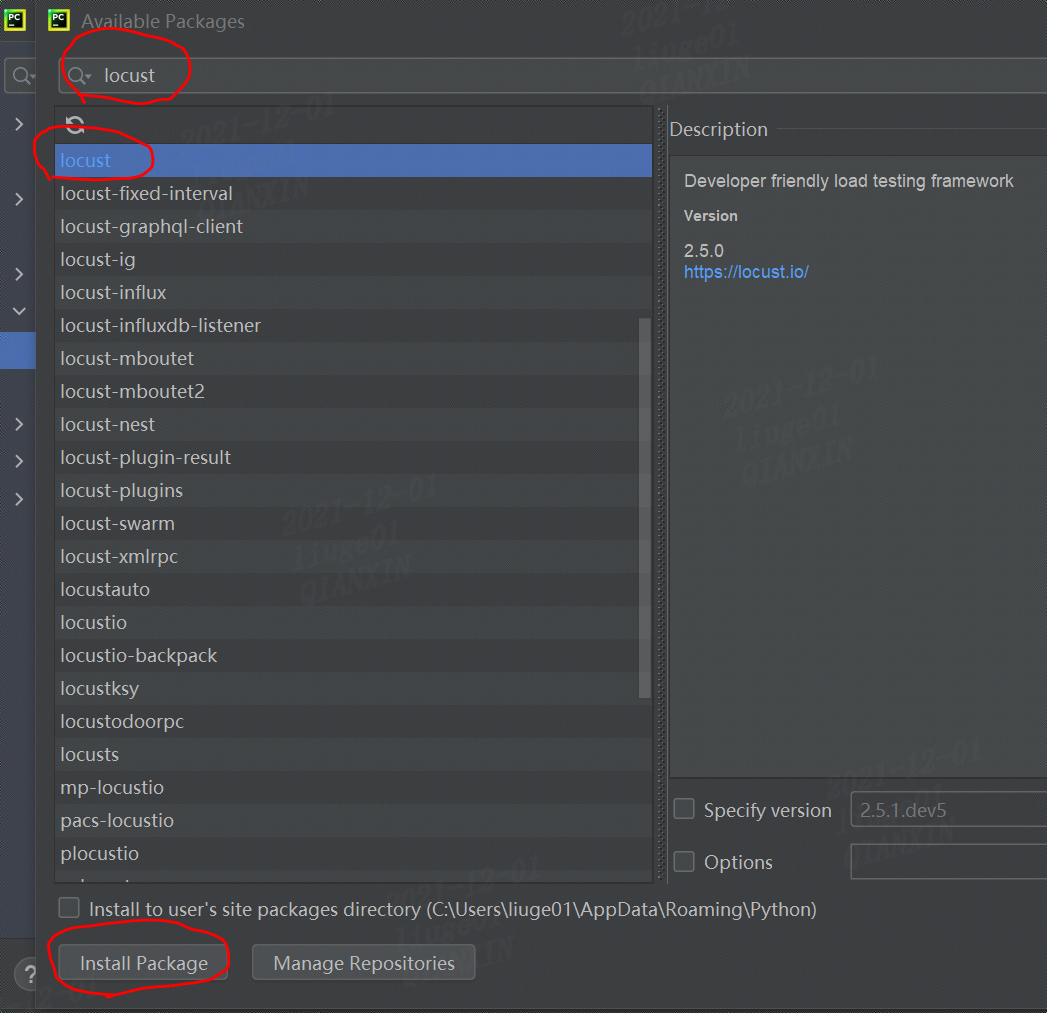Select locust-graphql-client package
The image size is (1047, 1013).
(x=353, y=226)
